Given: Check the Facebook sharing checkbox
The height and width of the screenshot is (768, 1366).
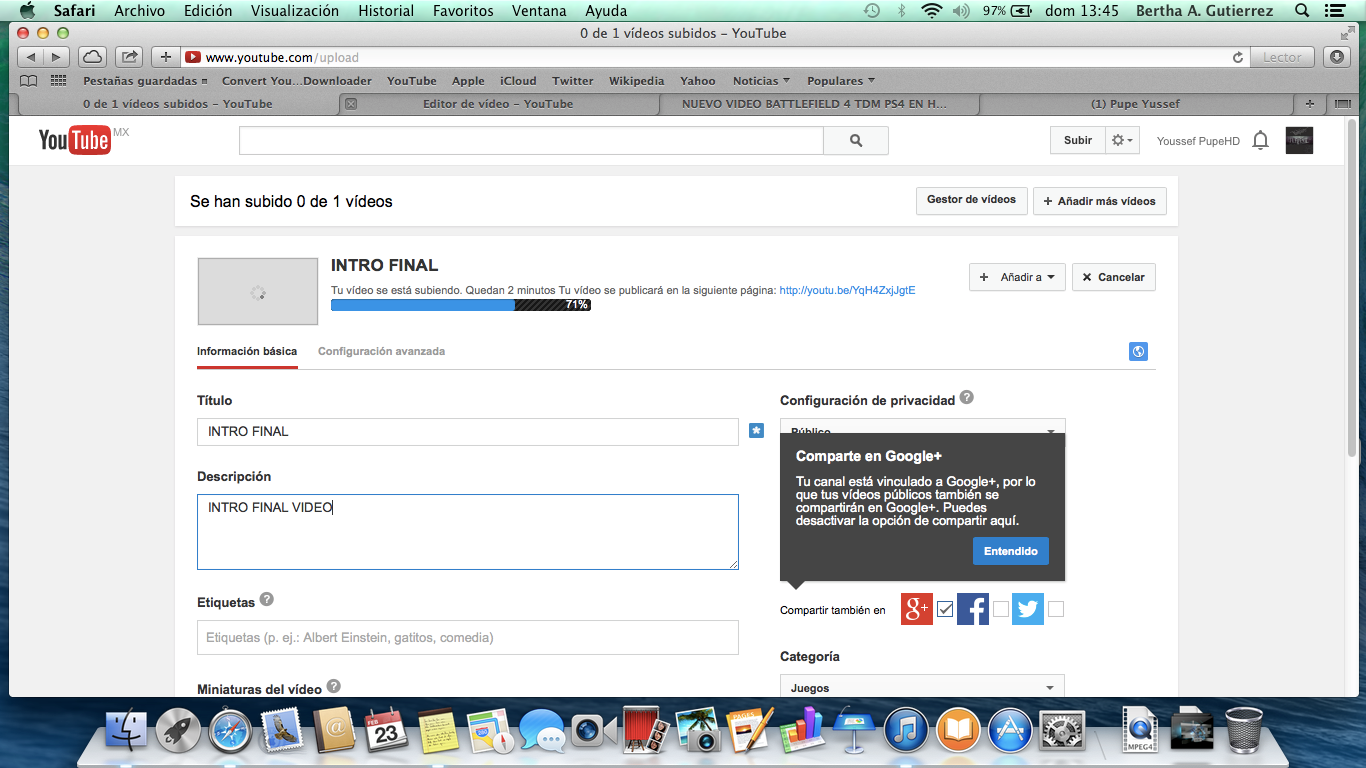Looking at the screenshot, I should tap(1001, 609).
